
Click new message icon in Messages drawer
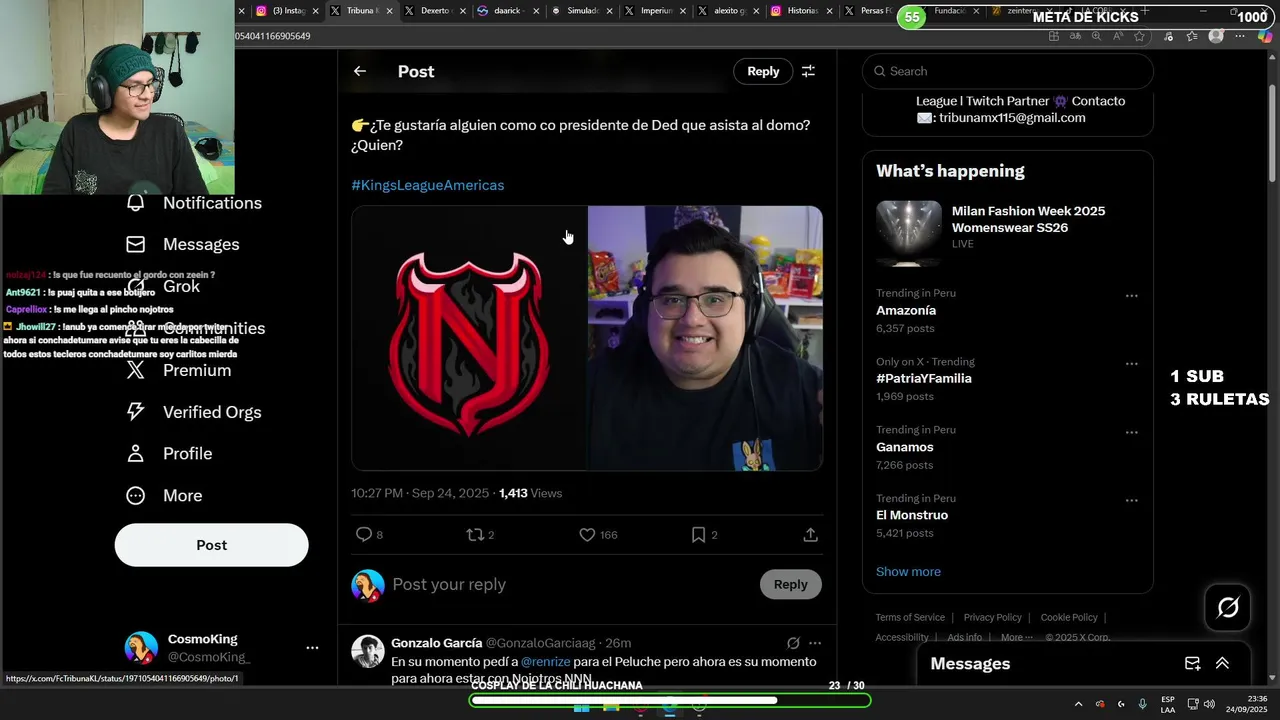click(x=1192, y=664)
